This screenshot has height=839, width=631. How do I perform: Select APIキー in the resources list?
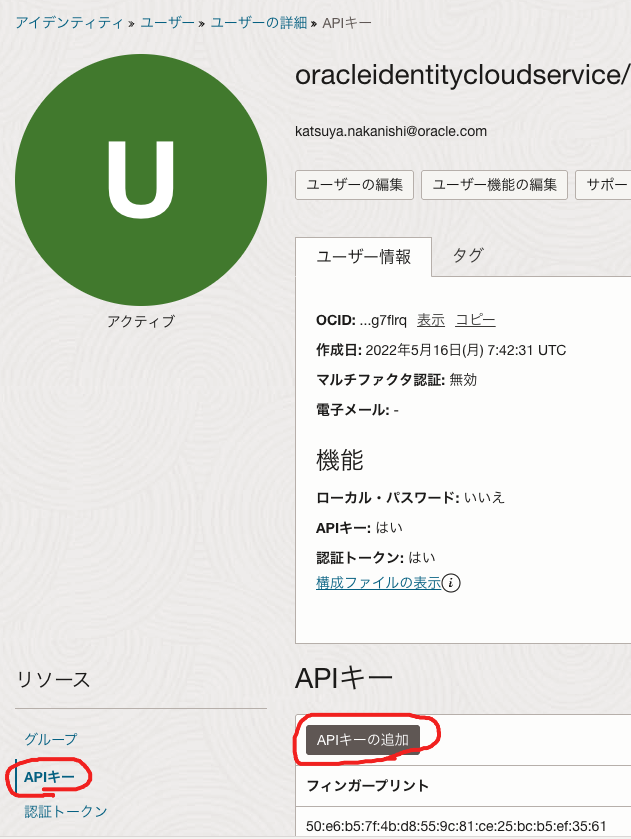click(49, 776)
